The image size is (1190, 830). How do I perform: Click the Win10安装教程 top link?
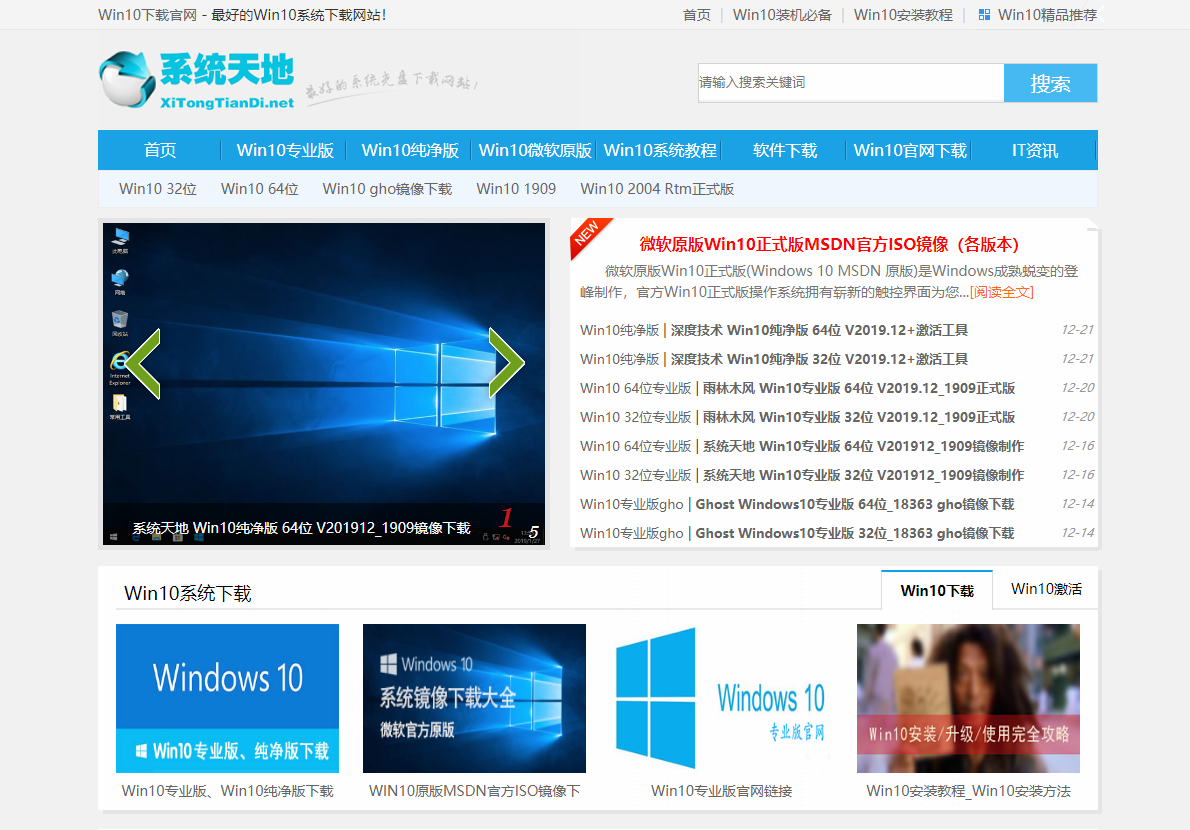(903, 14)
